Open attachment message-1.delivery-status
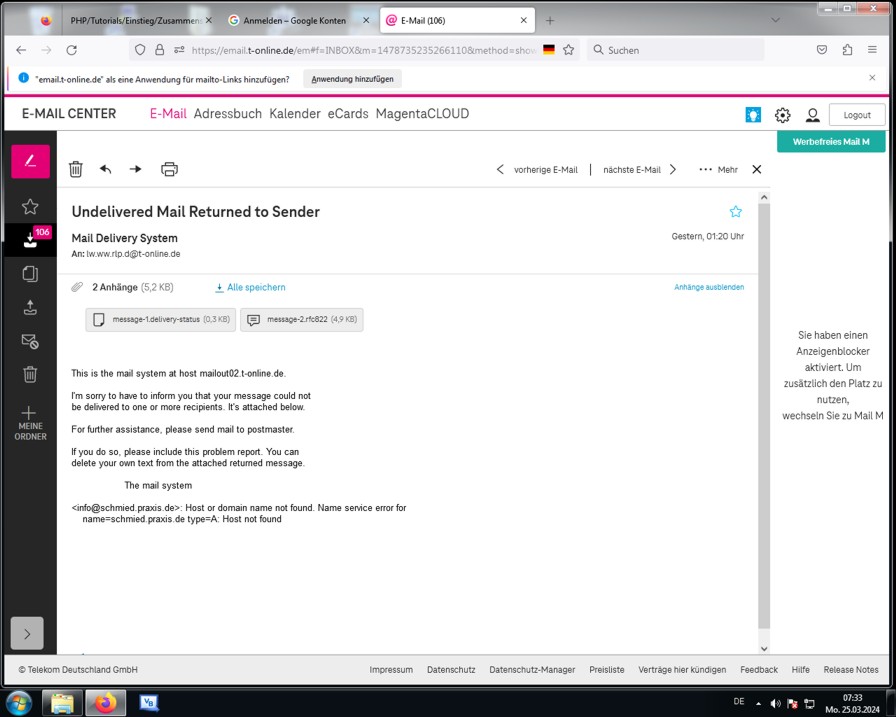Screen dimensions: 896x717 tap(160, 319)
